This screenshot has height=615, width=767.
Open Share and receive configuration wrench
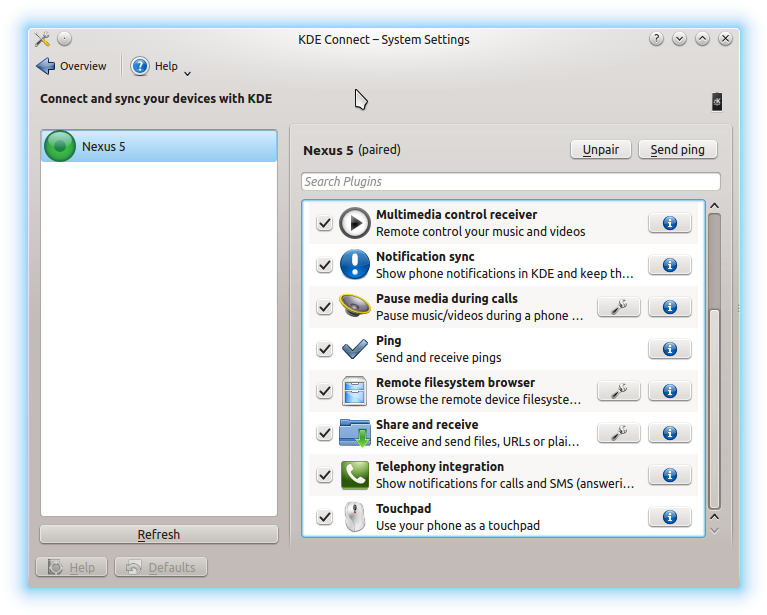tap(618, 433)
